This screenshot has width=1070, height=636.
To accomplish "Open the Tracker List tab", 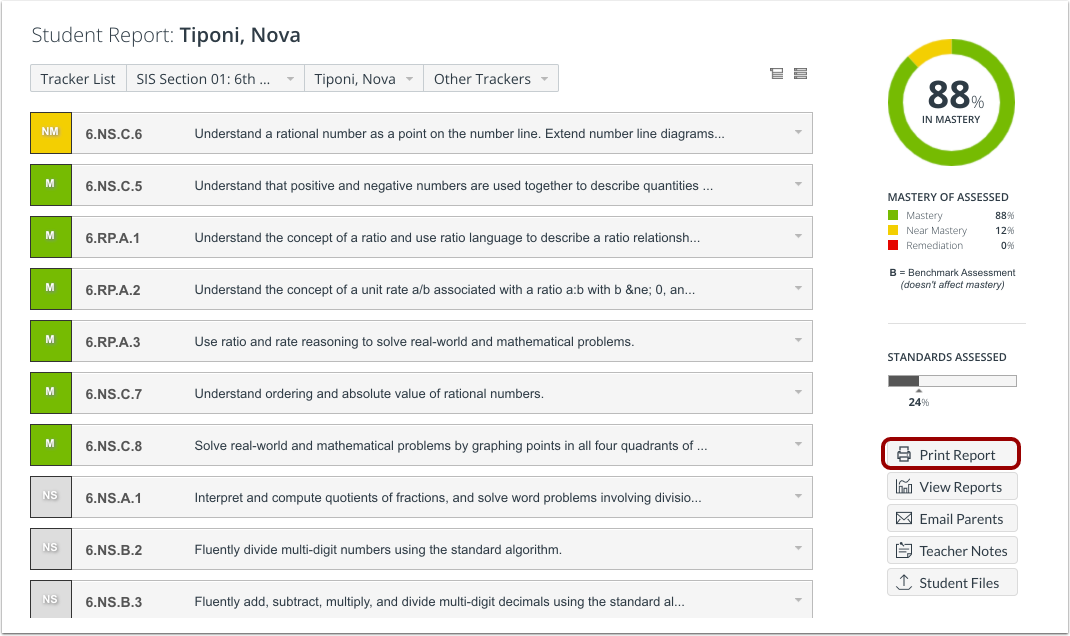I will point(78,78).
